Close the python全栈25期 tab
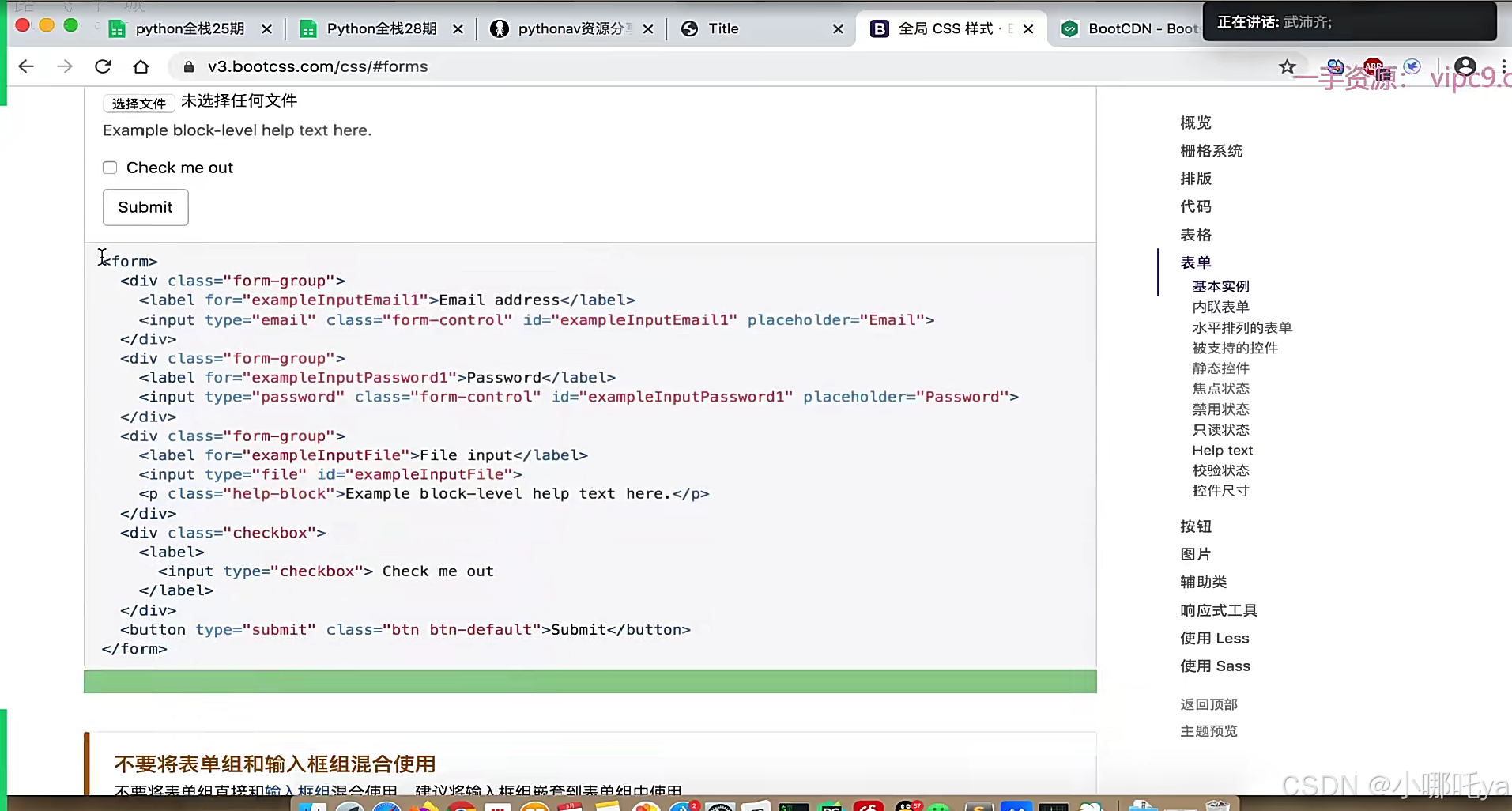1512x811 pixels. pyautogui.click(x=266, y=29)
